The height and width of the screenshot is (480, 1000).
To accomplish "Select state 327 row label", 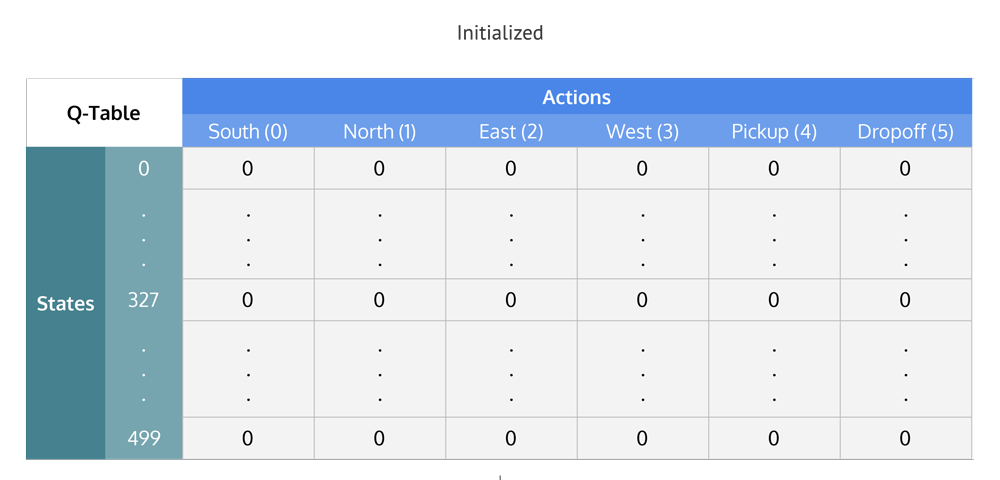I will pos(143,300).
